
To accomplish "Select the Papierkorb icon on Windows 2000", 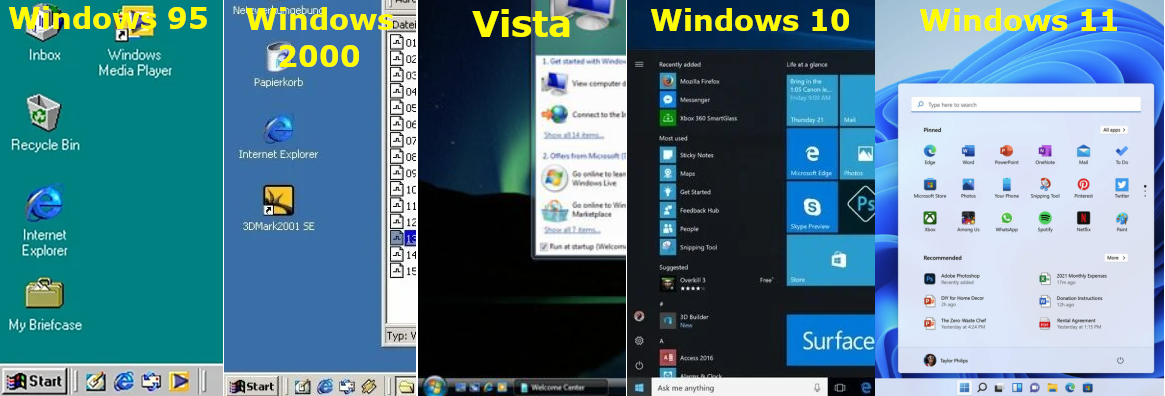I will [279, 65].
